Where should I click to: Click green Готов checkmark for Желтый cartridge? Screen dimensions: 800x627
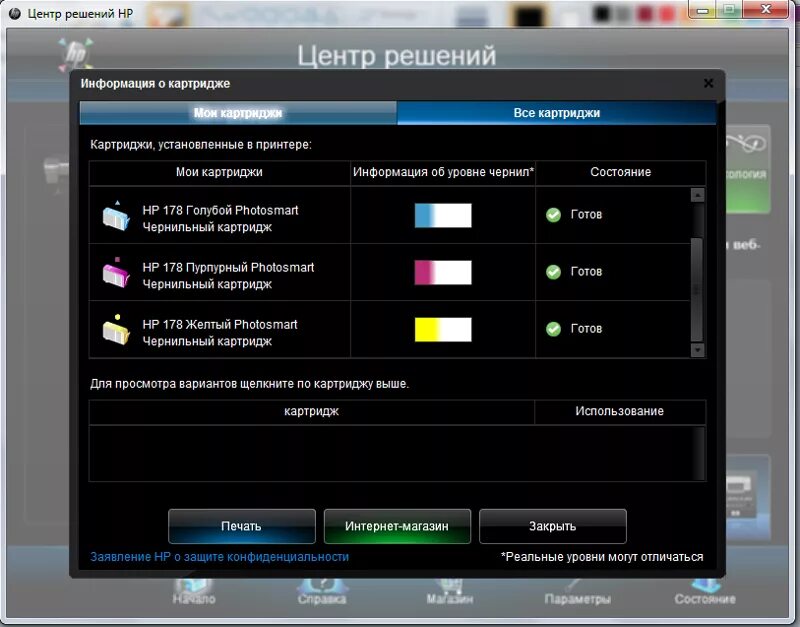(554, 330)
